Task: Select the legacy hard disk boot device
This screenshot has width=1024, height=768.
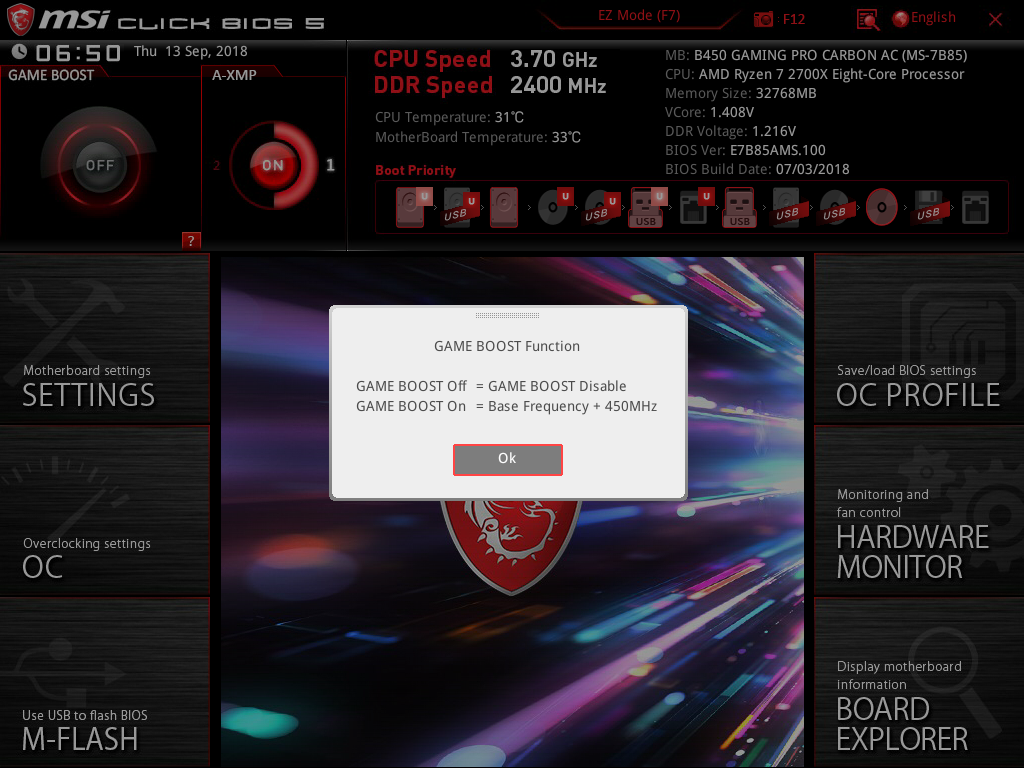Action: [504, 207]
